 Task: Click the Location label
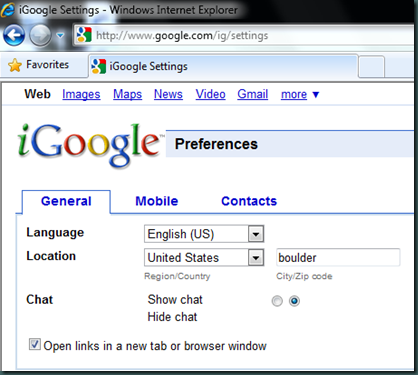[x=51, y=256]
